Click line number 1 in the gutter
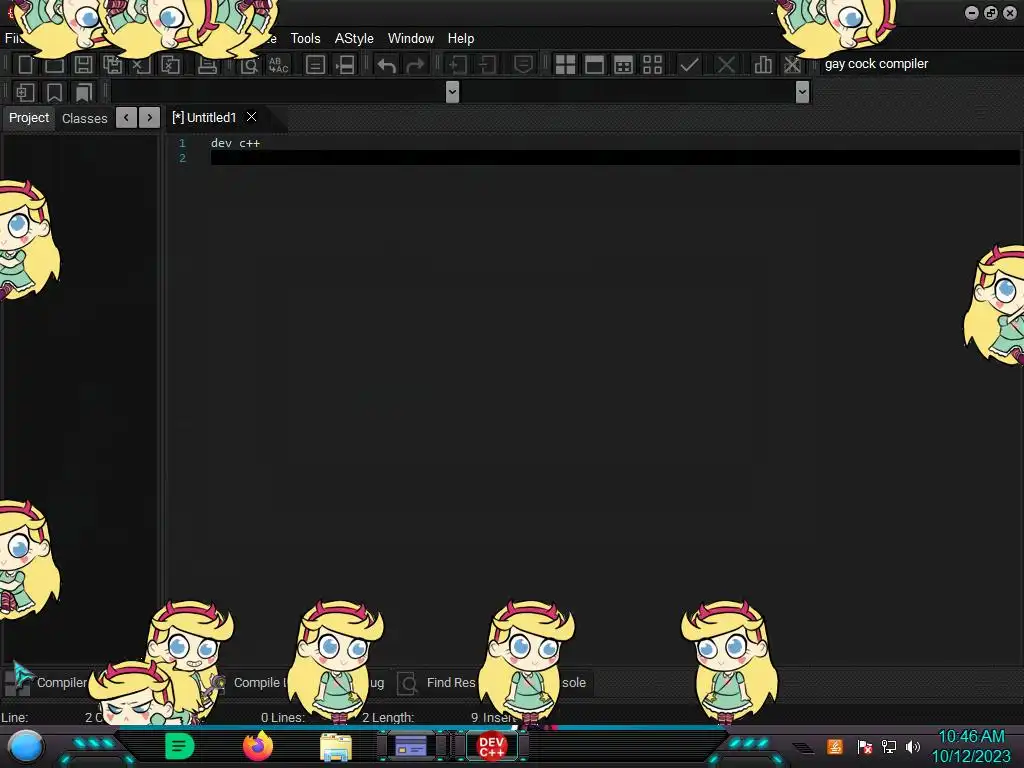 [x=182, y=143]
